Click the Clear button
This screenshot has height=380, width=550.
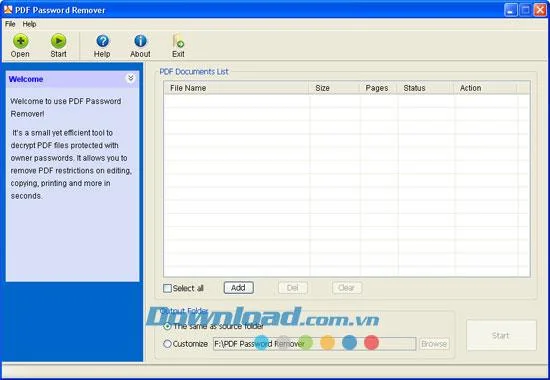coord(347,288)
